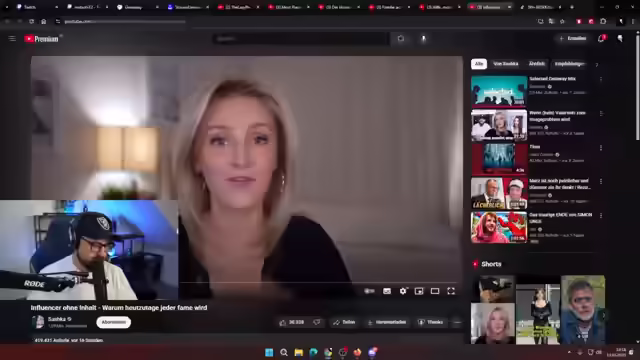Go to the browser home page icon

click(x=44, y=21)
